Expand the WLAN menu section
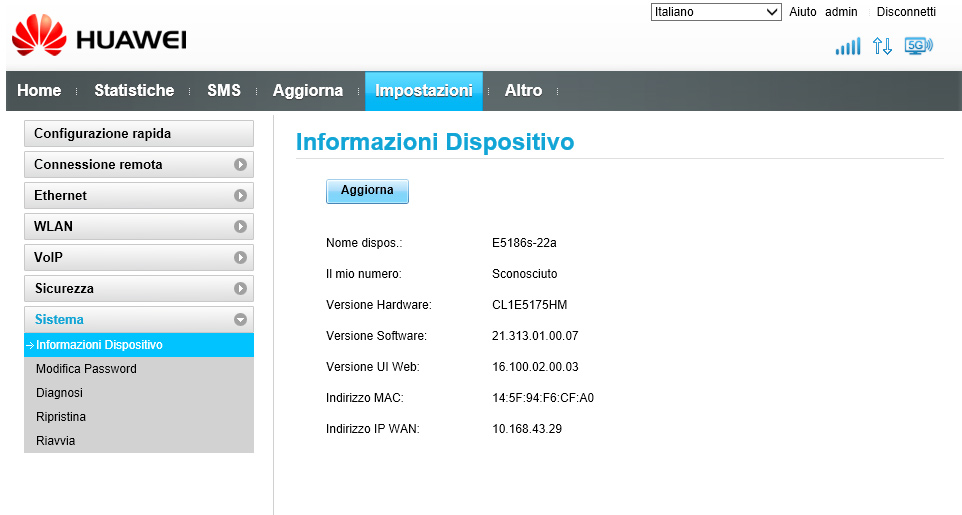 pos(138,227)
